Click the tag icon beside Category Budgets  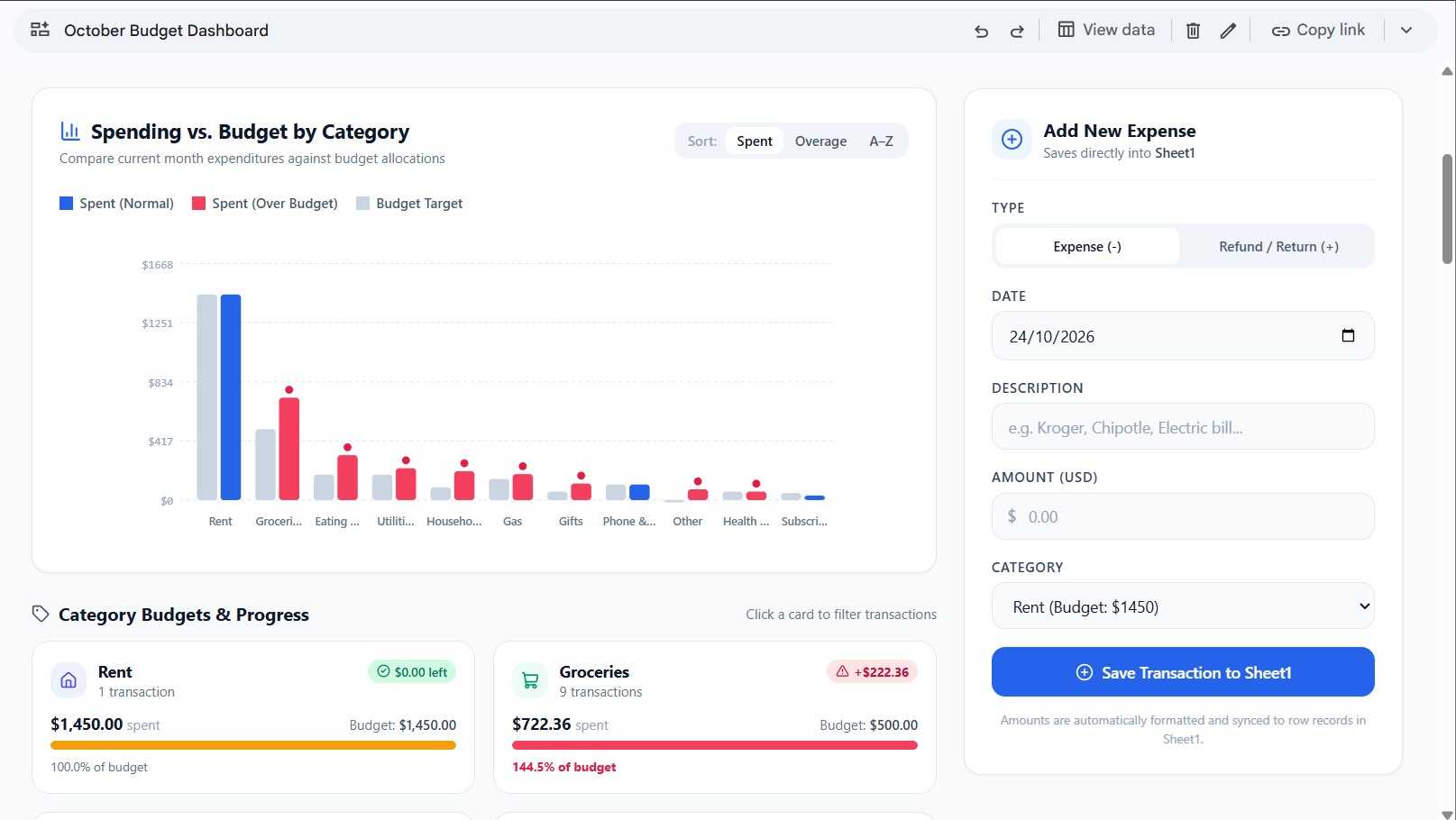tap(41, 614)
